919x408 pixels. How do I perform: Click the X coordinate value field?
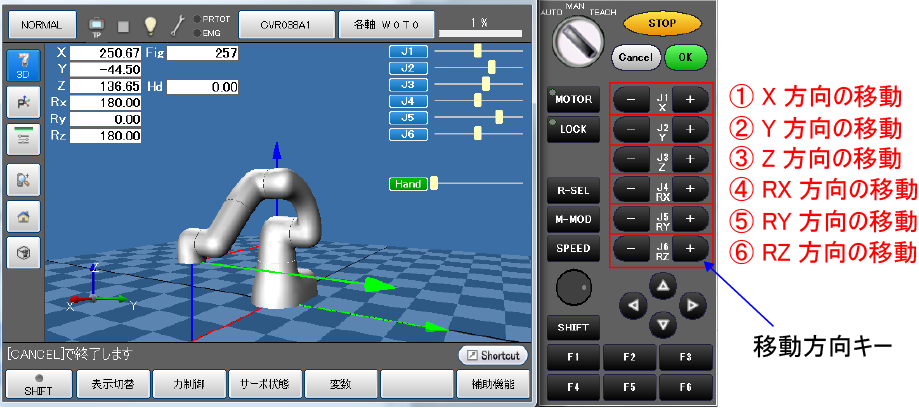(x=105, y=52)
